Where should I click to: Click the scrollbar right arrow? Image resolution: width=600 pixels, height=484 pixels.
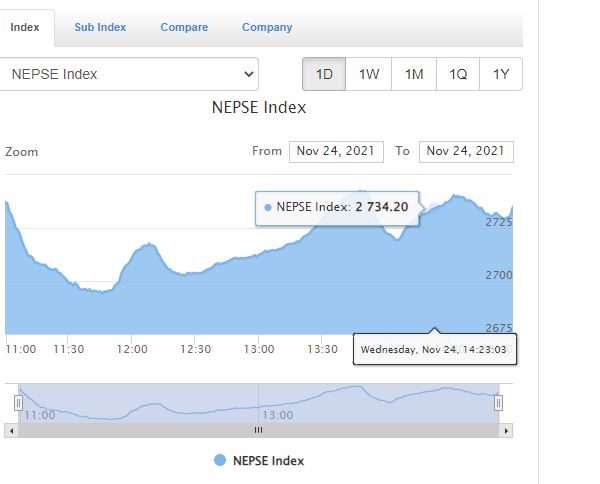pos(507,430)
